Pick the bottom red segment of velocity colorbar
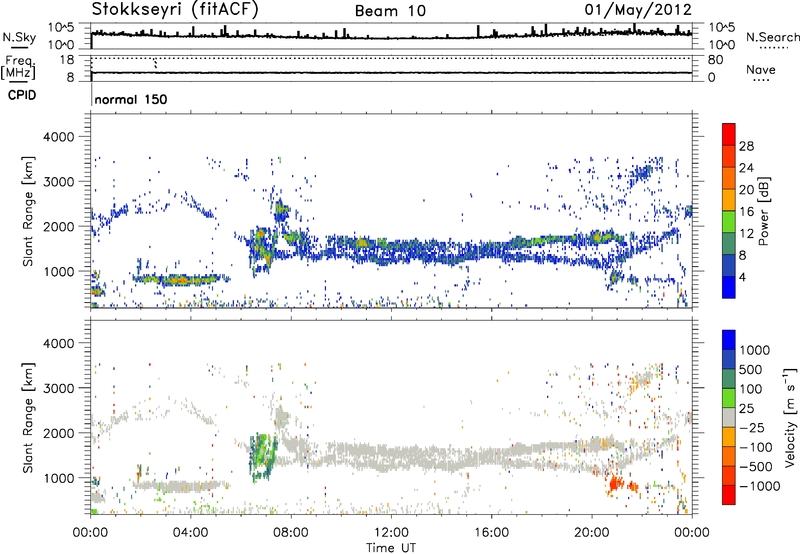The image size is (800, 554). point(729,494)
